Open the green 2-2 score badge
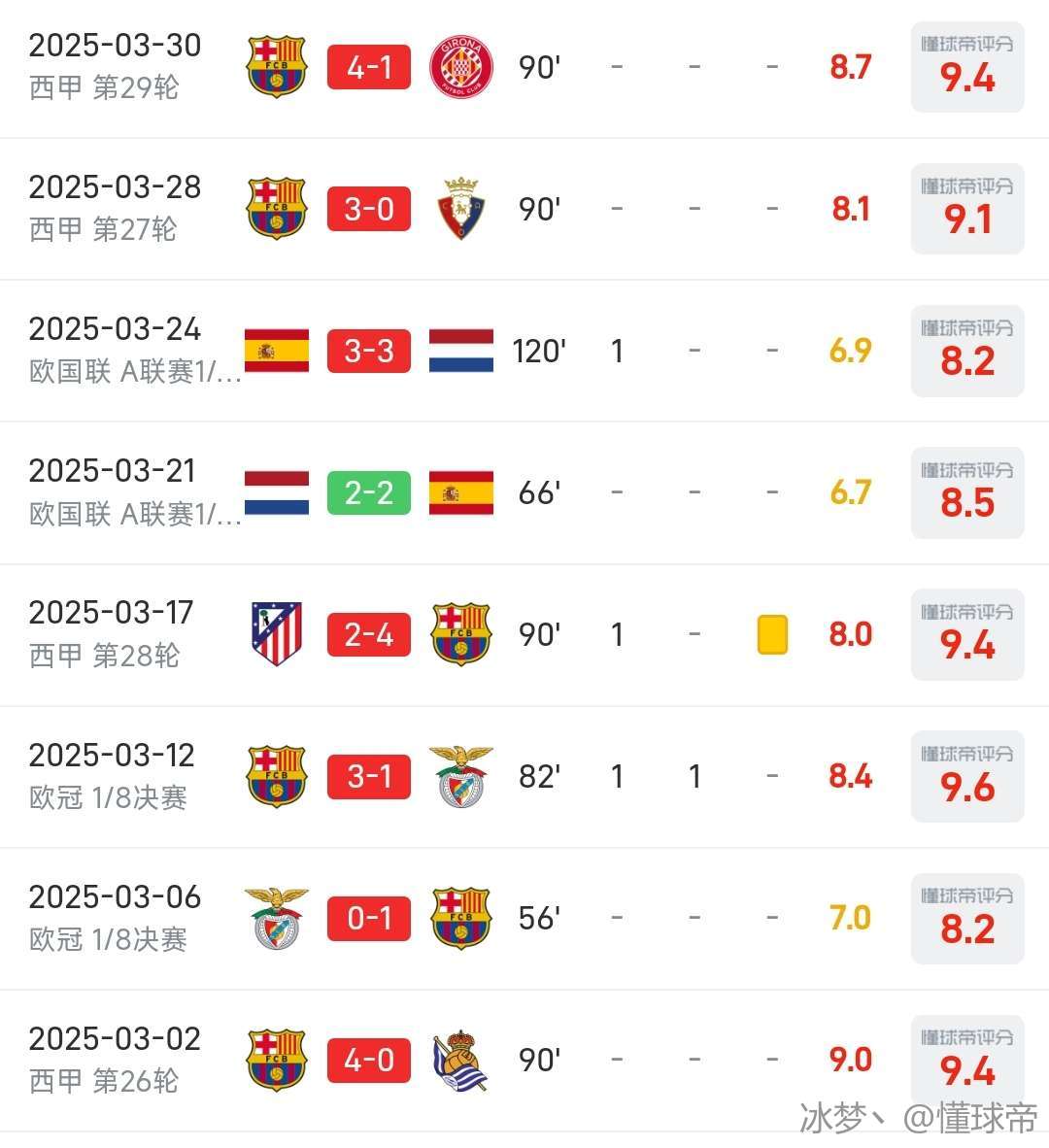The height and width of the screenshot is (1148, 1049). (369, 492)
